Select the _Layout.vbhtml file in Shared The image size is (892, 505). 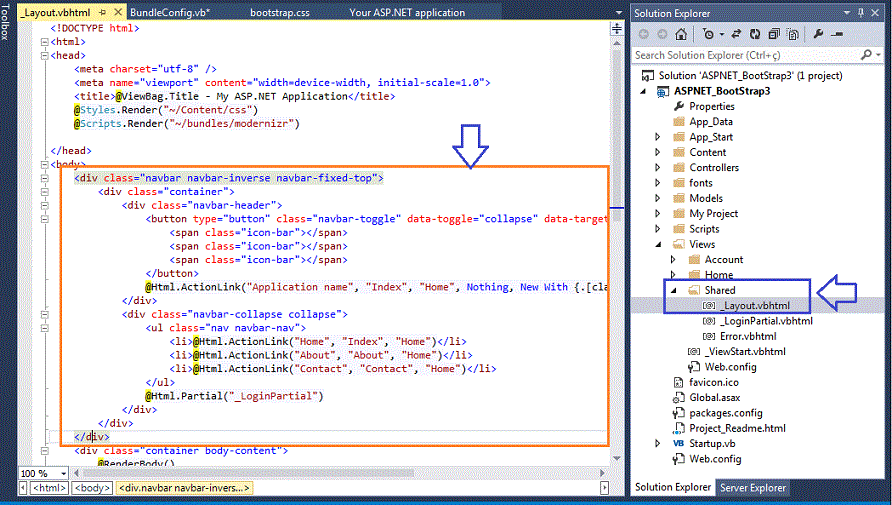[x=756, y=306]
